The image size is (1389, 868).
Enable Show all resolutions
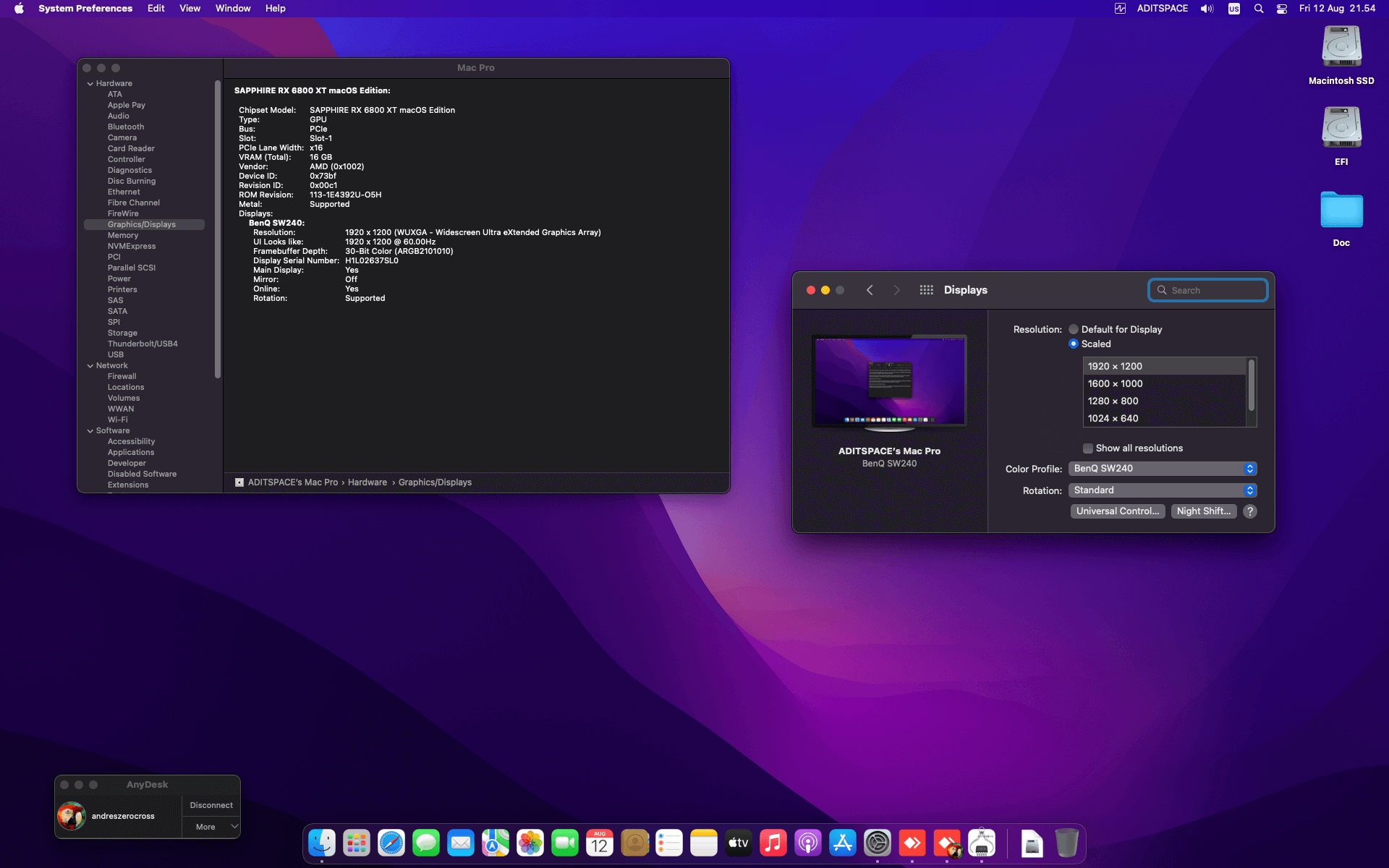coord(1087,448)
